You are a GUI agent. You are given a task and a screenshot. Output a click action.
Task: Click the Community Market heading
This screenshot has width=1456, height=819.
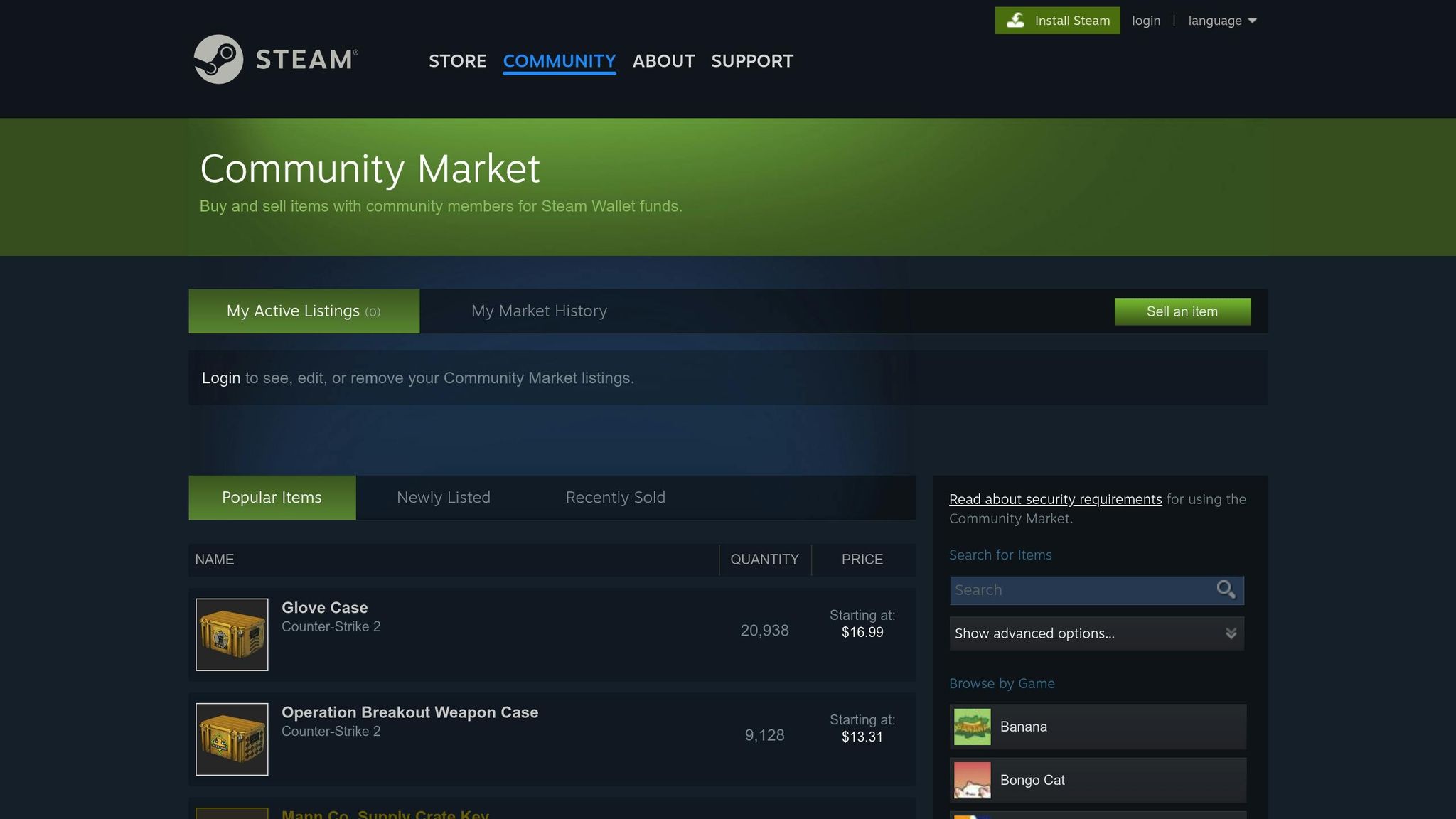[x=370, y=169]
